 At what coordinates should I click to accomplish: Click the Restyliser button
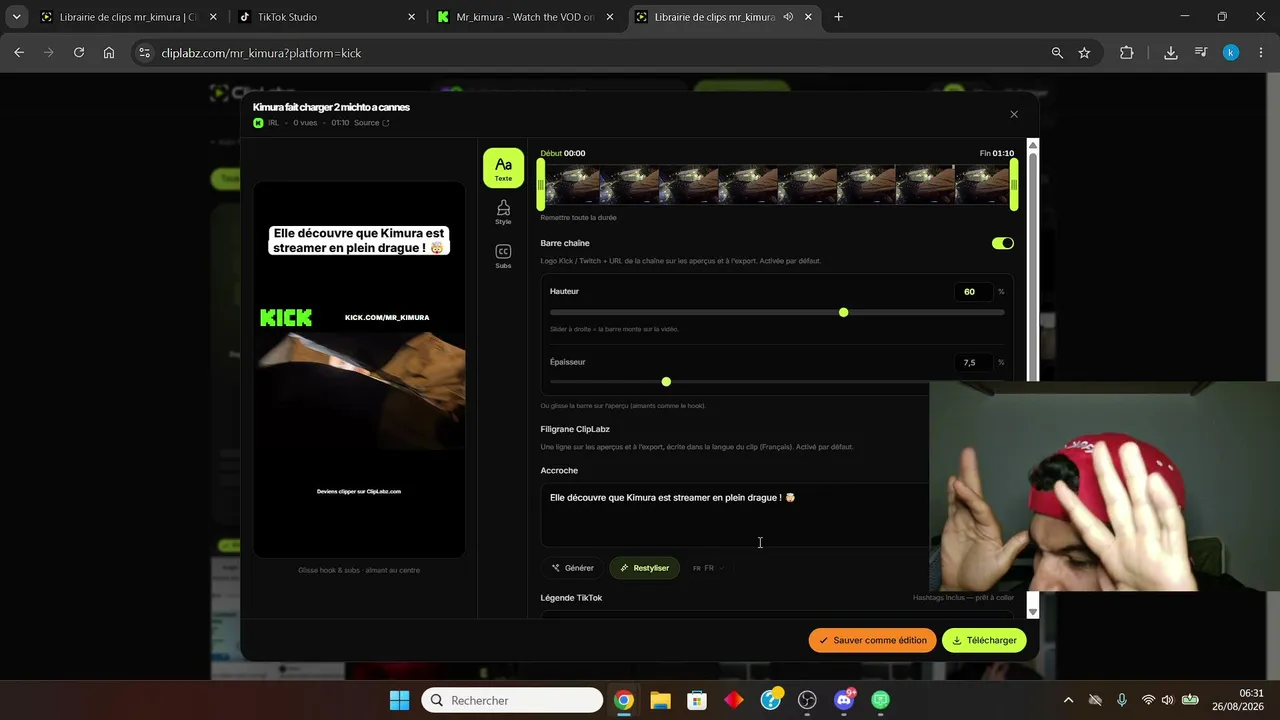pyautogui.click(x=644, y=568)
